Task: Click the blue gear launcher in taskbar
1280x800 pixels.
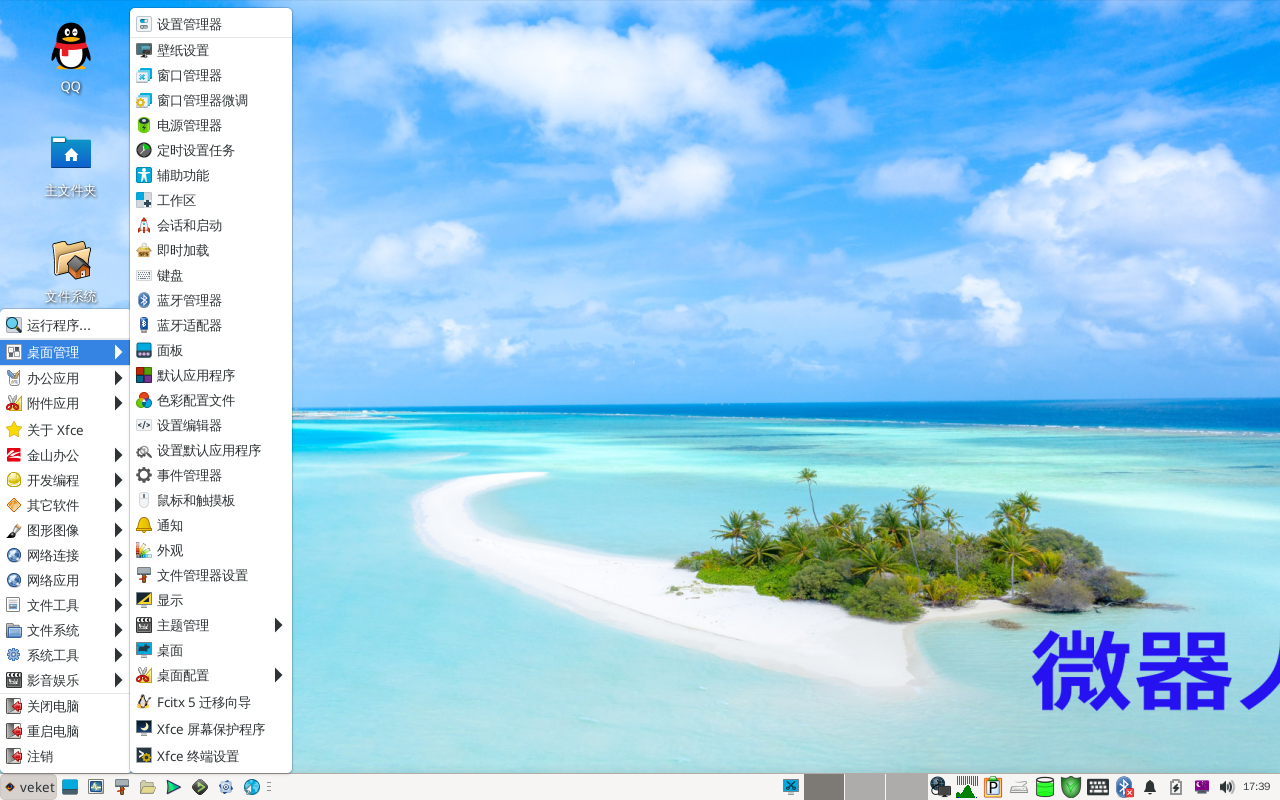Action: coord(226,787)
